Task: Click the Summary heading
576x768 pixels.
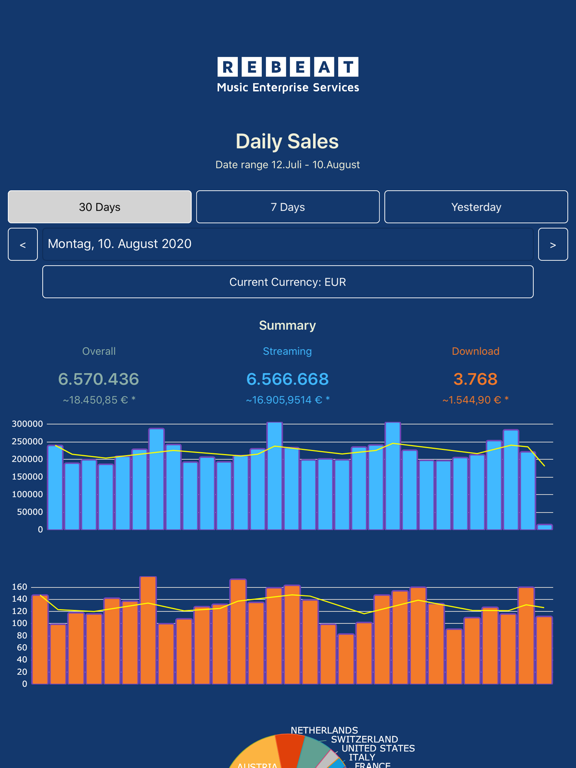Action: pos(288,325)
